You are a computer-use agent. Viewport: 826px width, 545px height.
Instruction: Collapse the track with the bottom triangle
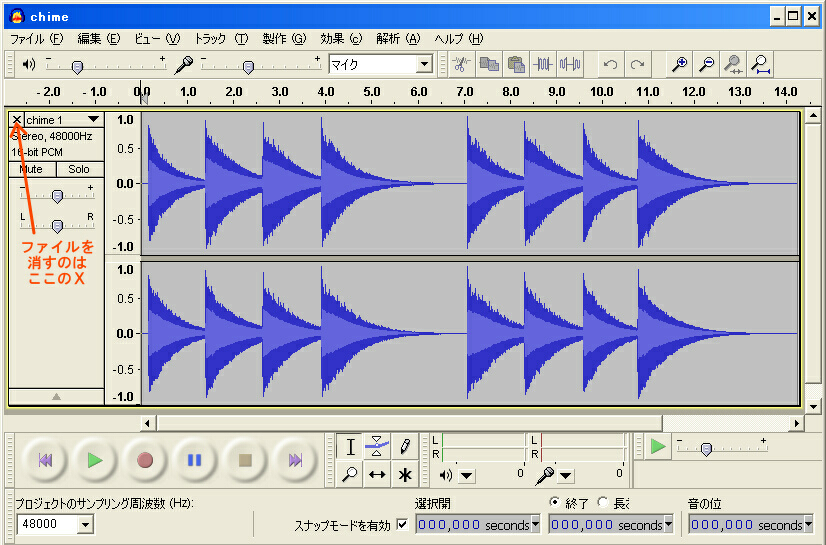(56, 397)
